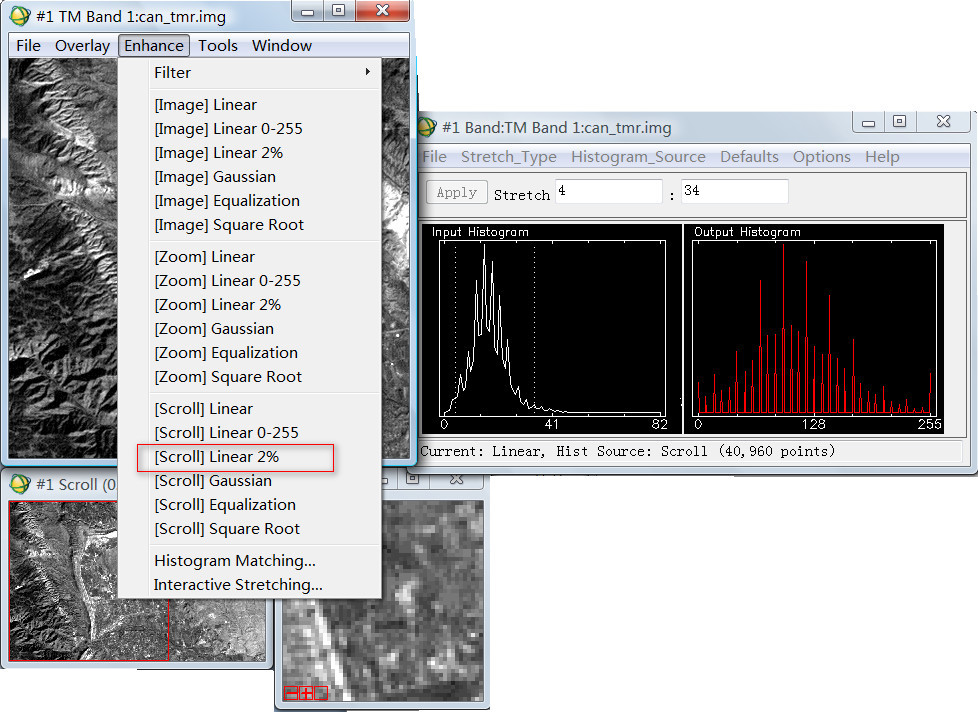Minimize the Band histogram window
Screen dimensions: 978x712
868,122
